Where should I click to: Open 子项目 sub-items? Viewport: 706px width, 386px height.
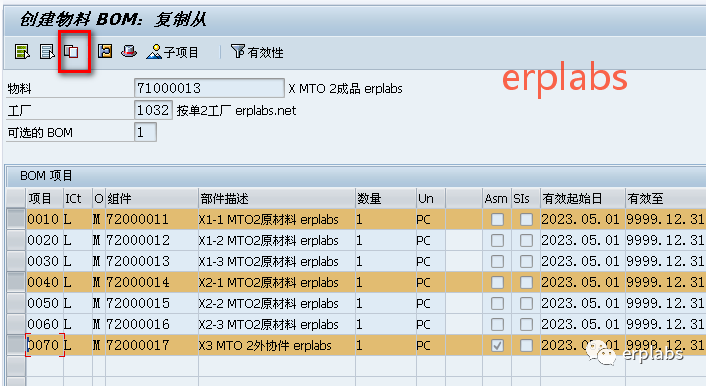[x=172, y=52]
